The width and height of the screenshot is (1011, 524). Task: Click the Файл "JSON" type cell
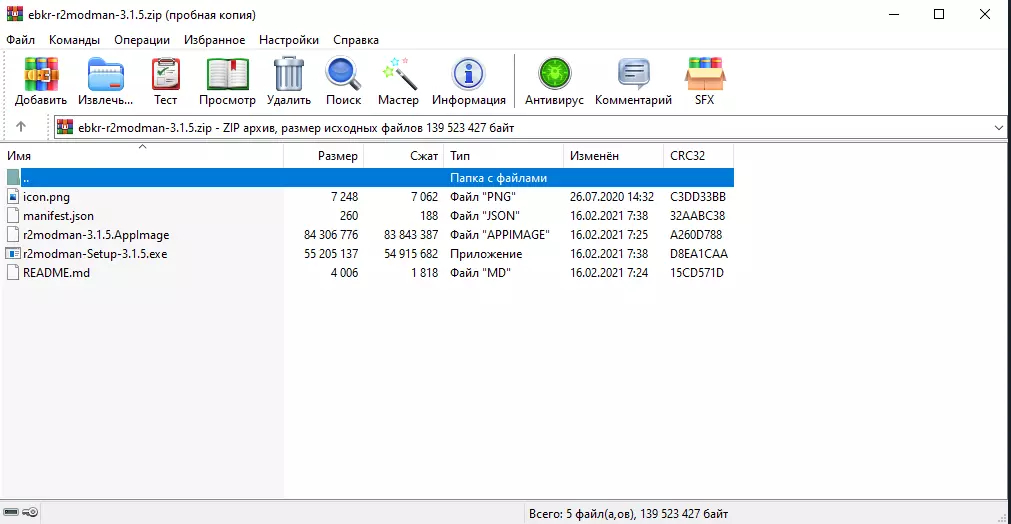point(485,216)
